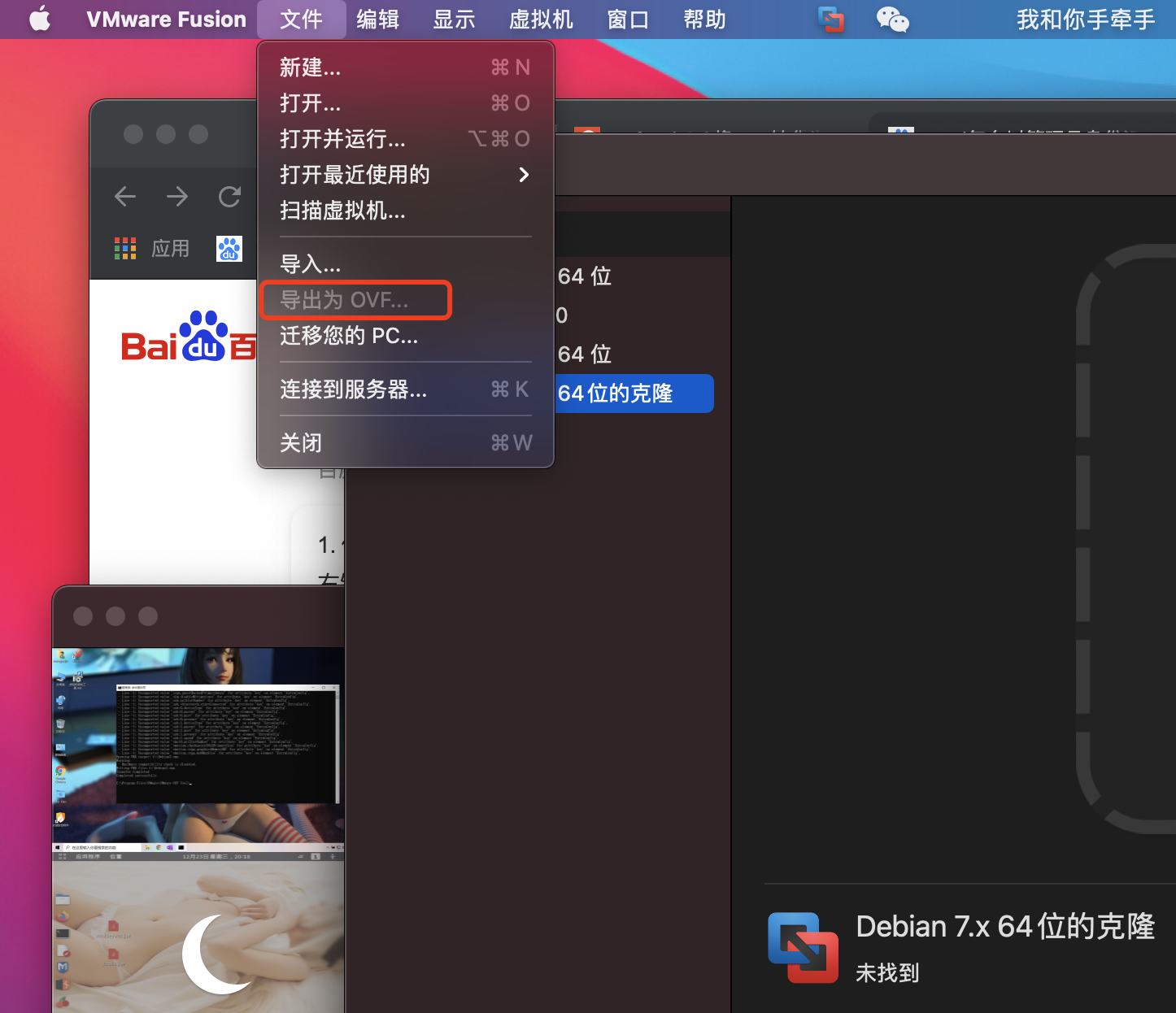Open the Apple menu
Screen dimensions: 1176x1013
39,19
